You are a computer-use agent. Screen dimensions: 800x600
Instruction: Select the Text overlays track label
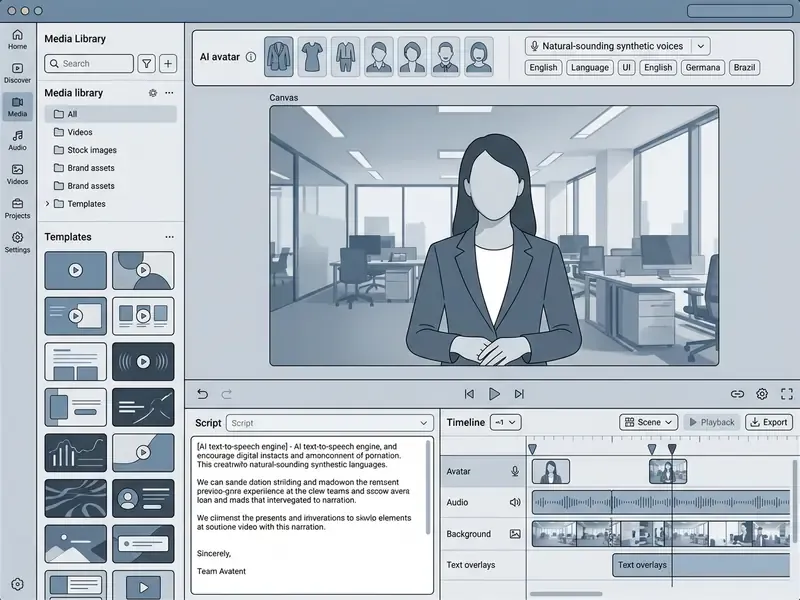(471, 565)
